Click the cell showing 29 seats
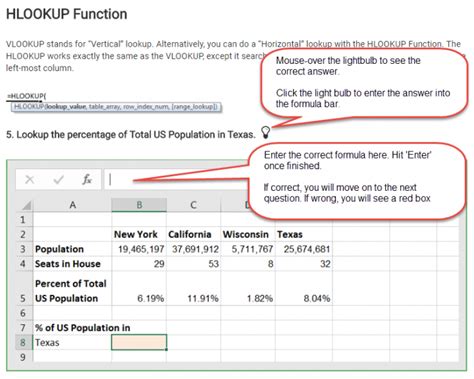The height and width of the screenshot is (379, 474). [x=139, y=264]
